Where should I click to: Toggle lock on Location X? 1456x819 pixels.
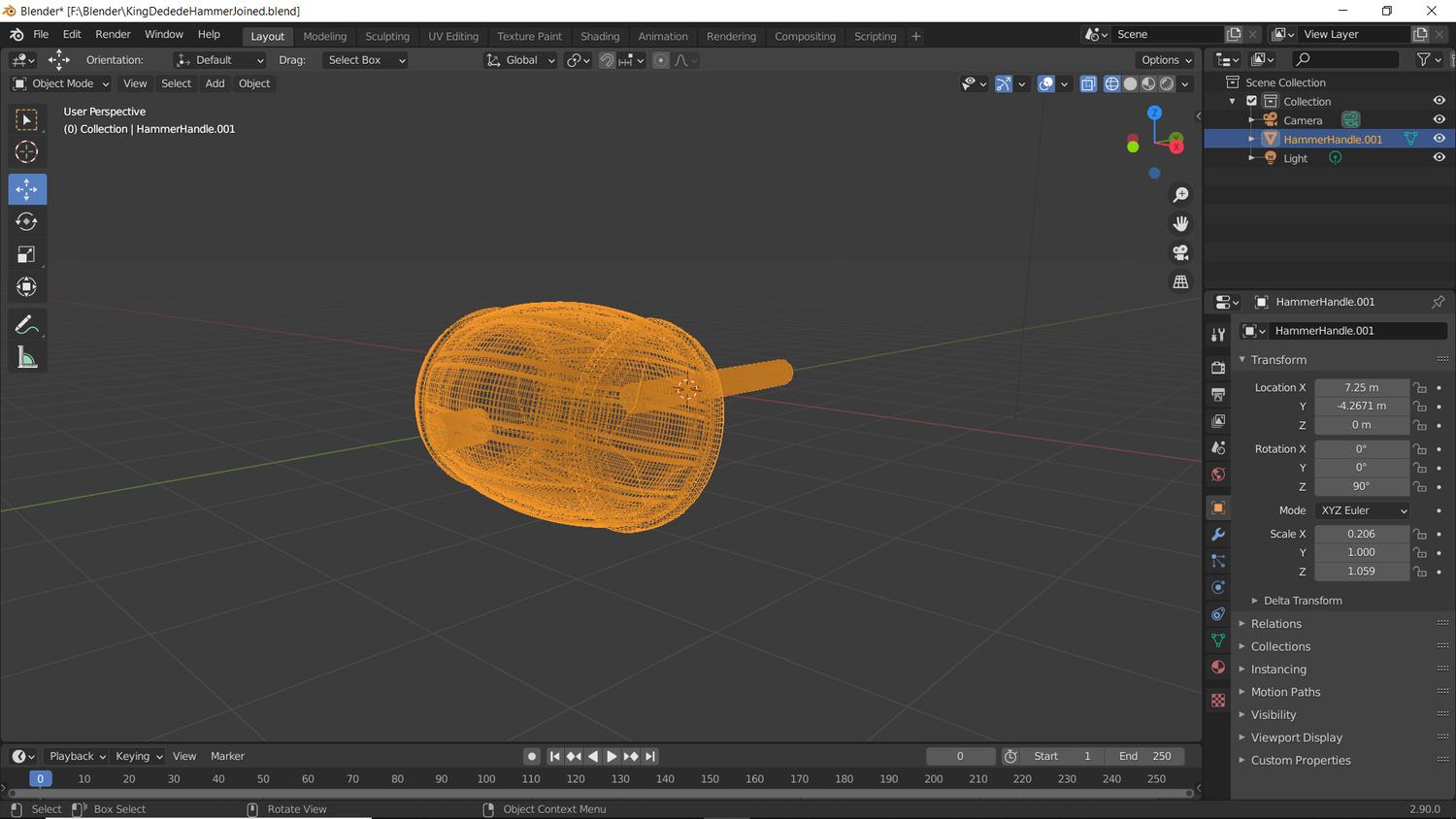(x=1419, y=387)
